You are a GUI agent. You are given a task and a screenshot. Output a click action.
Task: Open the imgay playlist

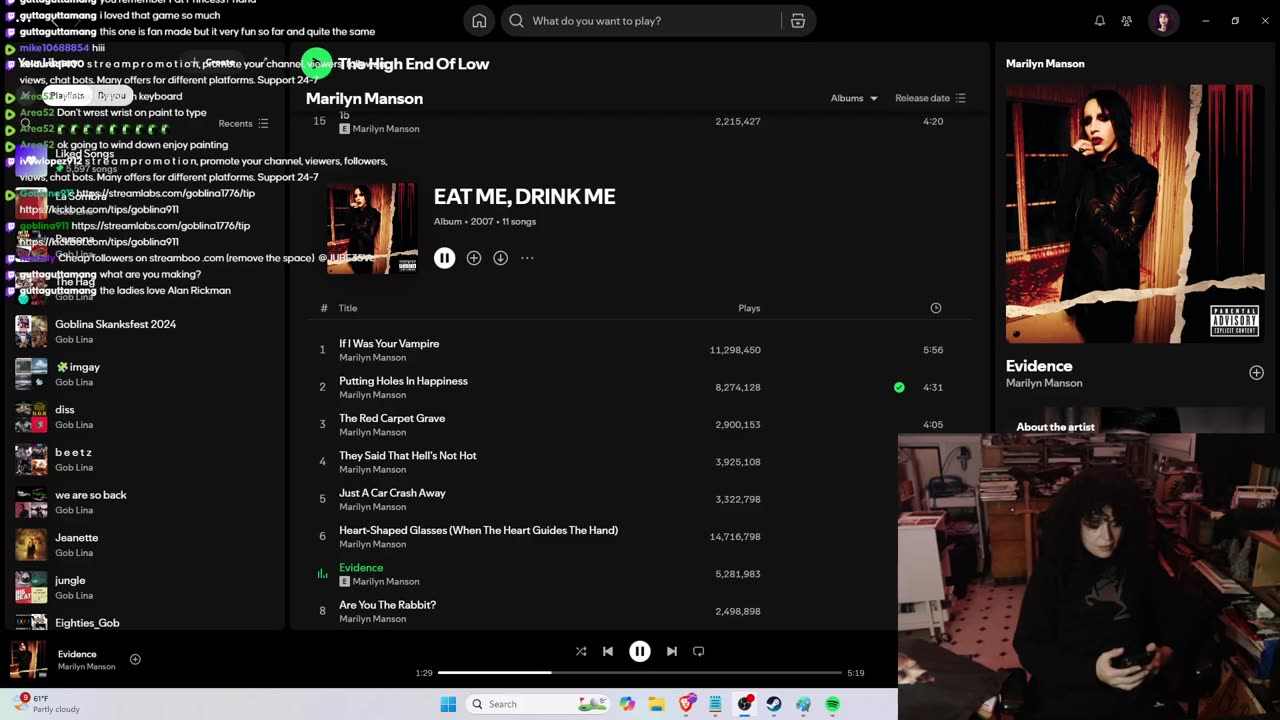tap(145, 374)
